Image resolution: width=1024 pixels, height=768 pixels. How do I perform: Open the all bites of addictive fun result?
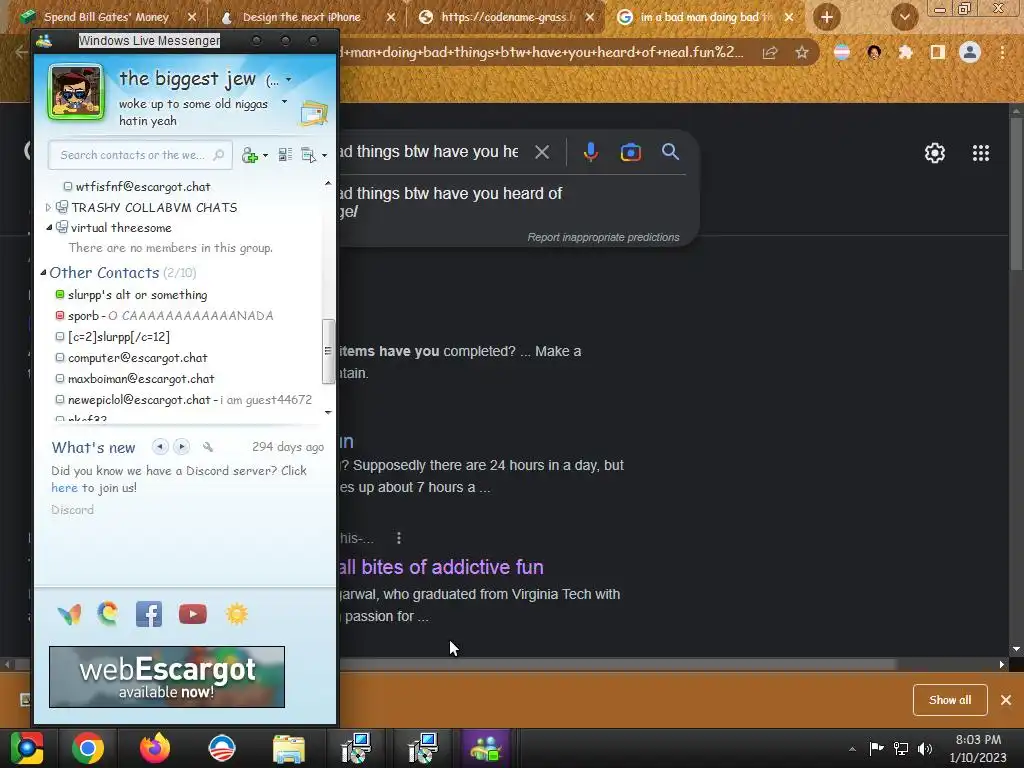(441, 567)
